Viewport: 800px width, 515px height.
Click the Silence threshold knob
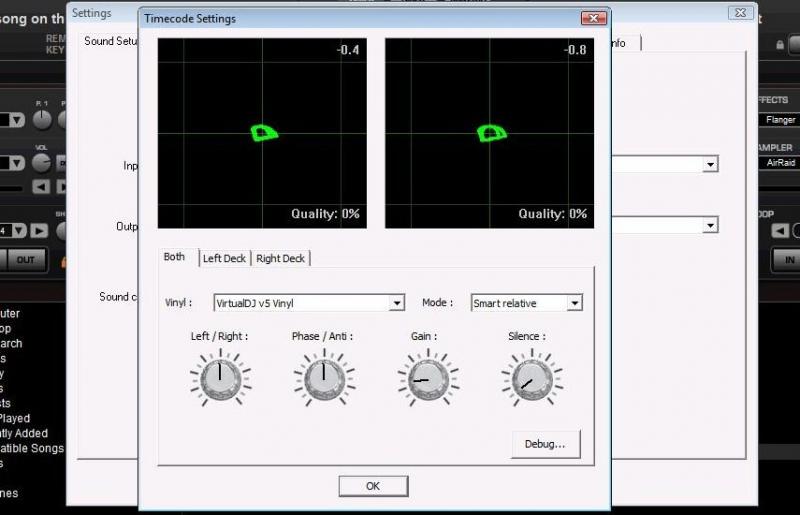click(x=529, y=379)
